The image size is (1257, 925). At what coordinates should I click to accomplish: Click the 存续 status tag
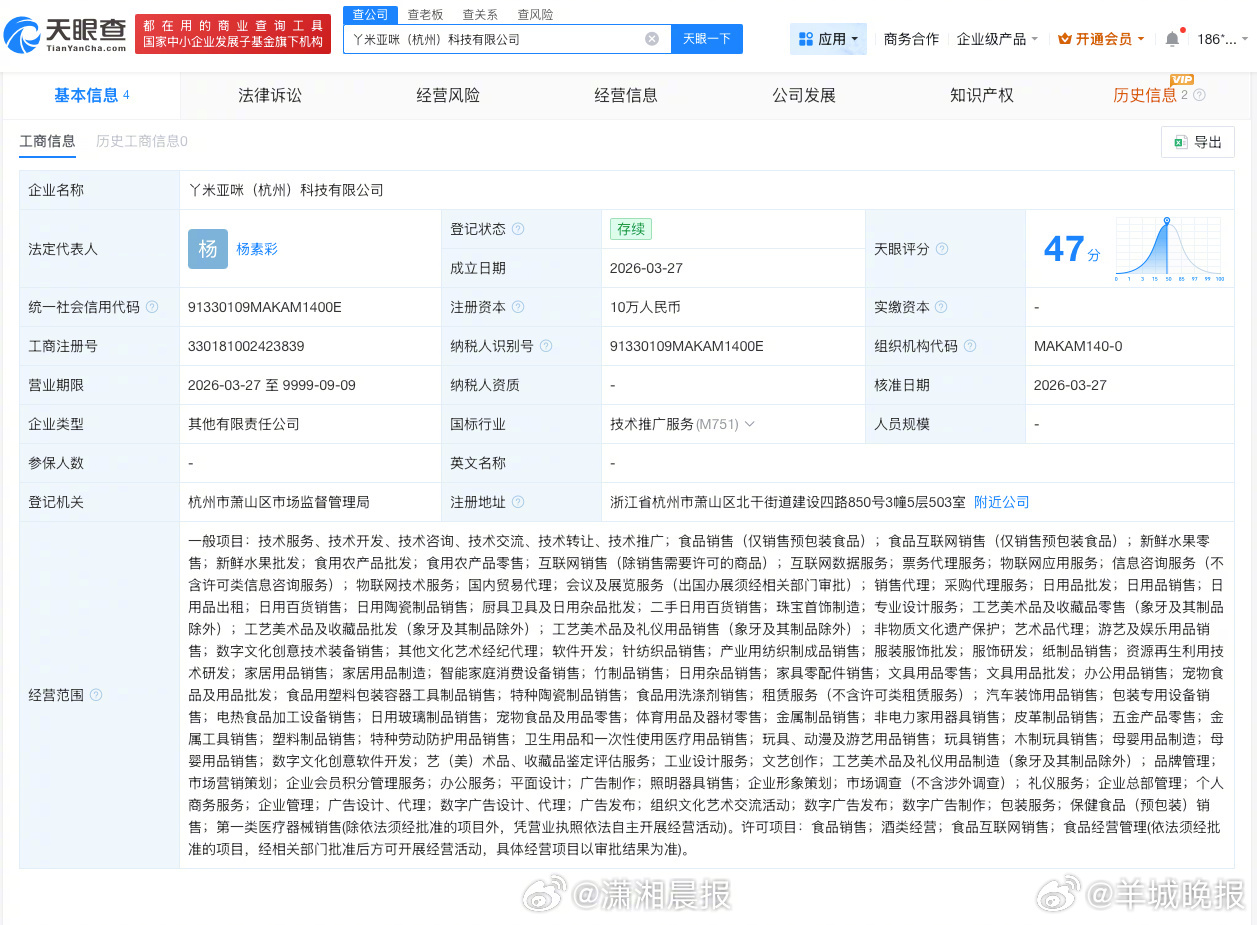(631, 229)
